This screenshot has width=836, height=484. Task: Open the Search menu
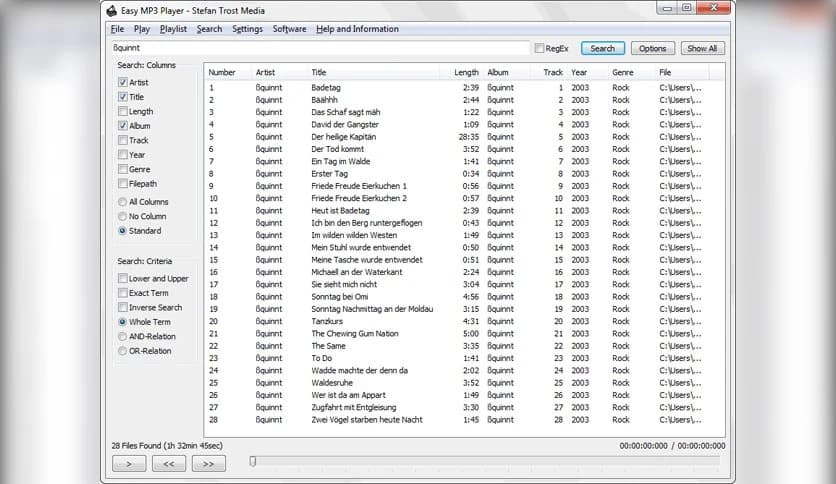point(209,29)
